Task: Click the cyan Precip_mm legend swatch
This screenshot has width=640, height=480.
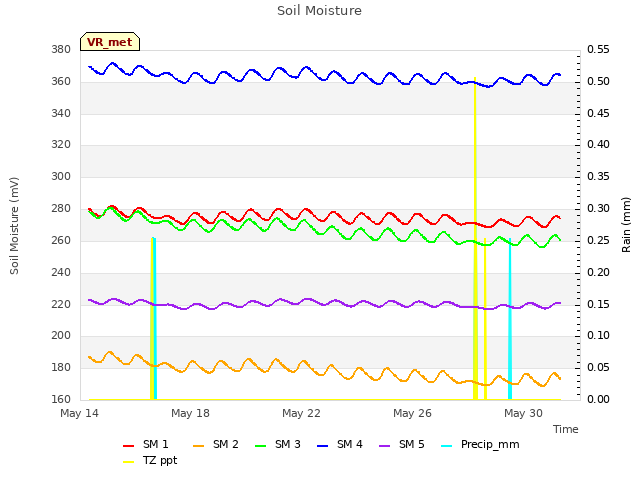Action: coord(447,446)
